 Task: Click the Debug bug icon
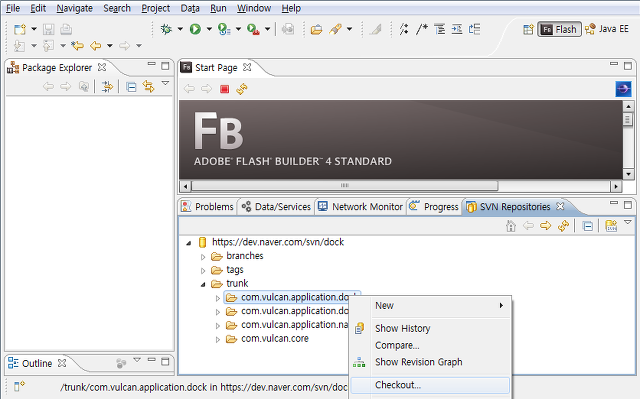tap(166, 29)
